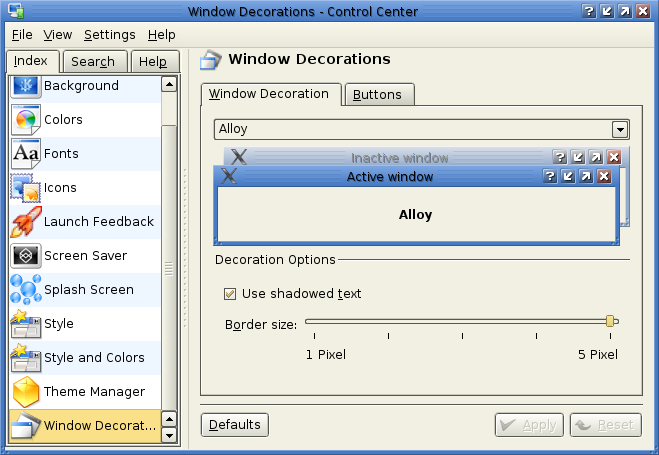
Task: Click the Window Decorations sidebar icon
Action: click(x=26, y=426)
